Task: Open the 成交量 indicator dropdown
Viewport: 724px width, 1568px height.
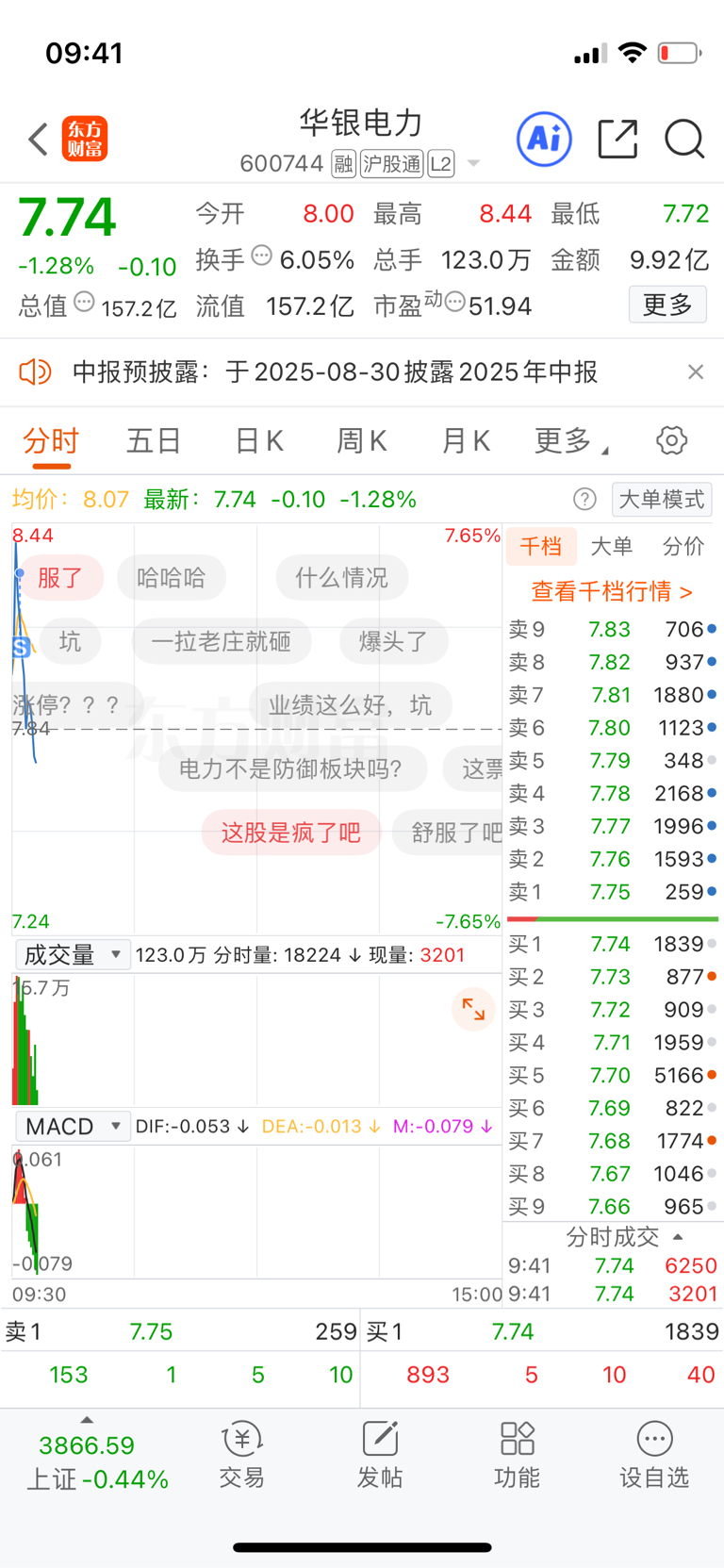Action: click(x=73, y=955)
